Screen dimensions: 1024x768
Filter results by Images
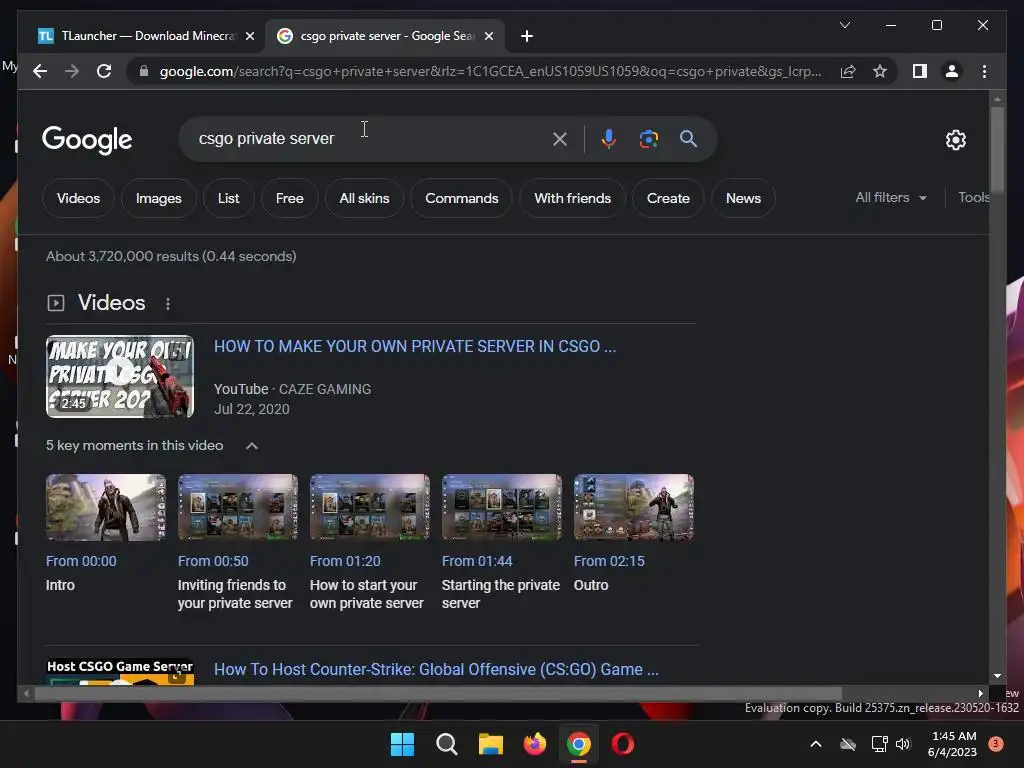[159, 198]
